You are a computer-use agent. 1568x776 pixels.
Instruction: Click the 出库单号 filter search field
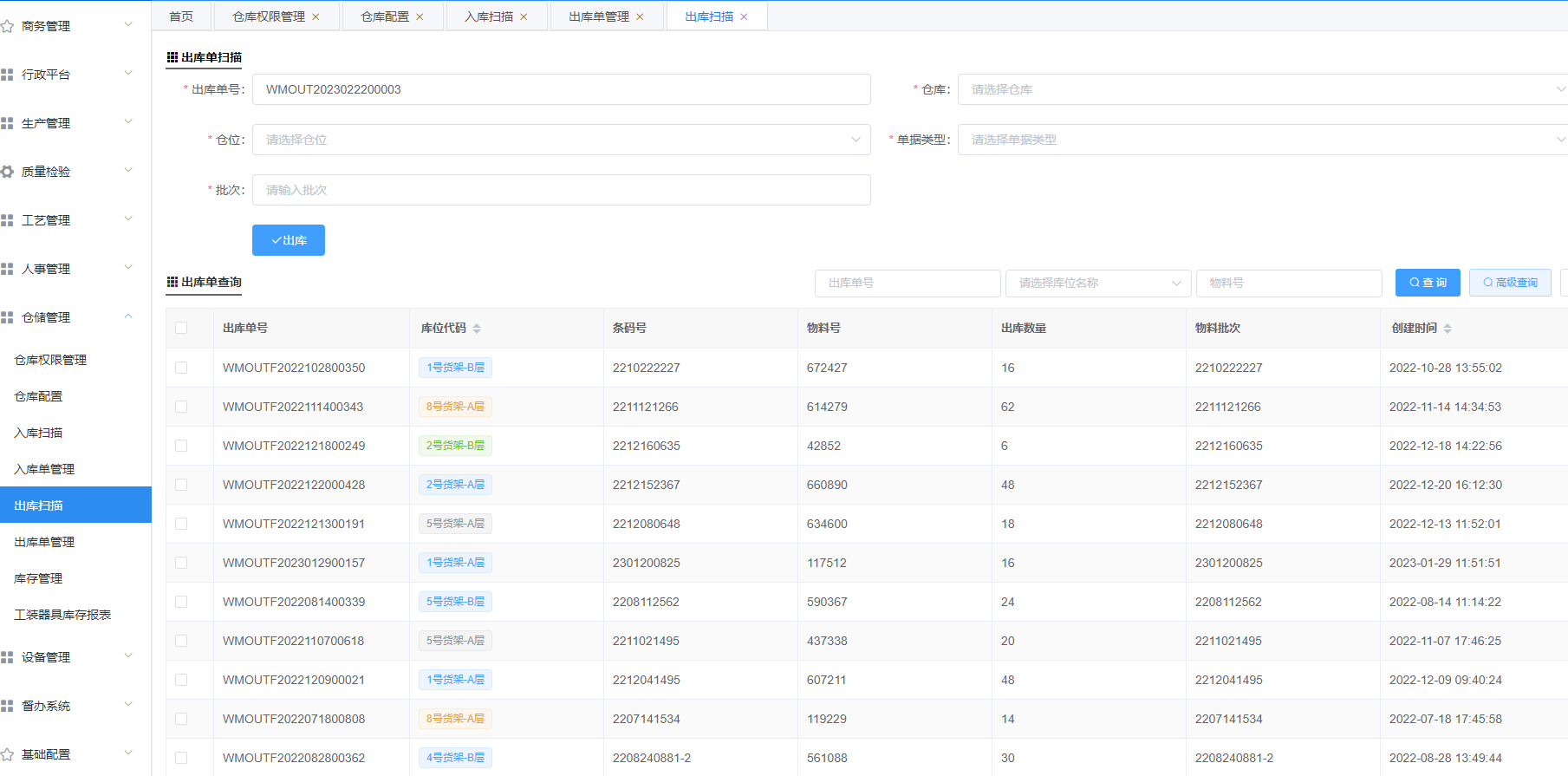click(x=908, y=283)
